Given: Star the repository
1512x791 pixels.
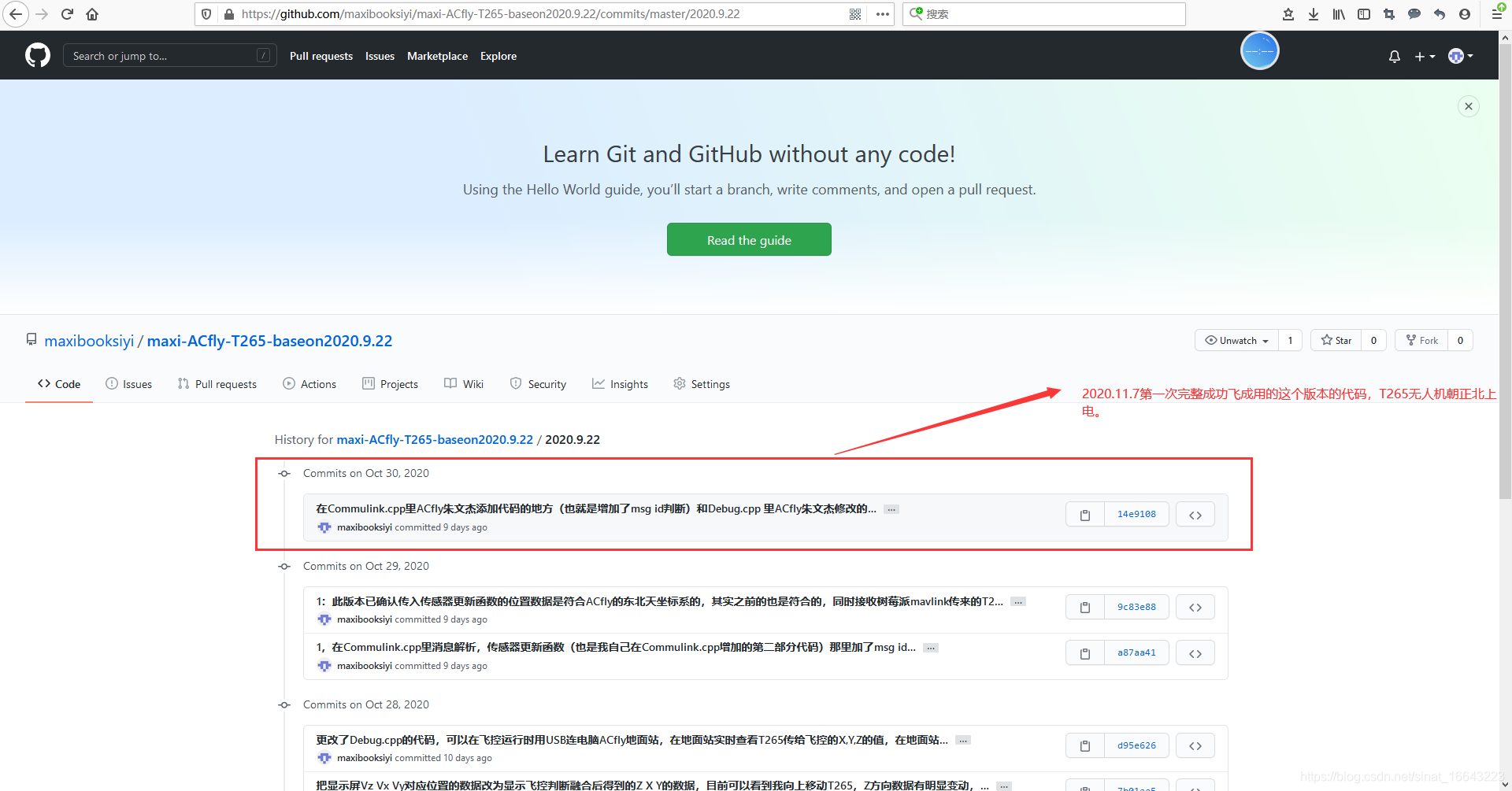Looking at the screenshot, I should click(1336, 340).
